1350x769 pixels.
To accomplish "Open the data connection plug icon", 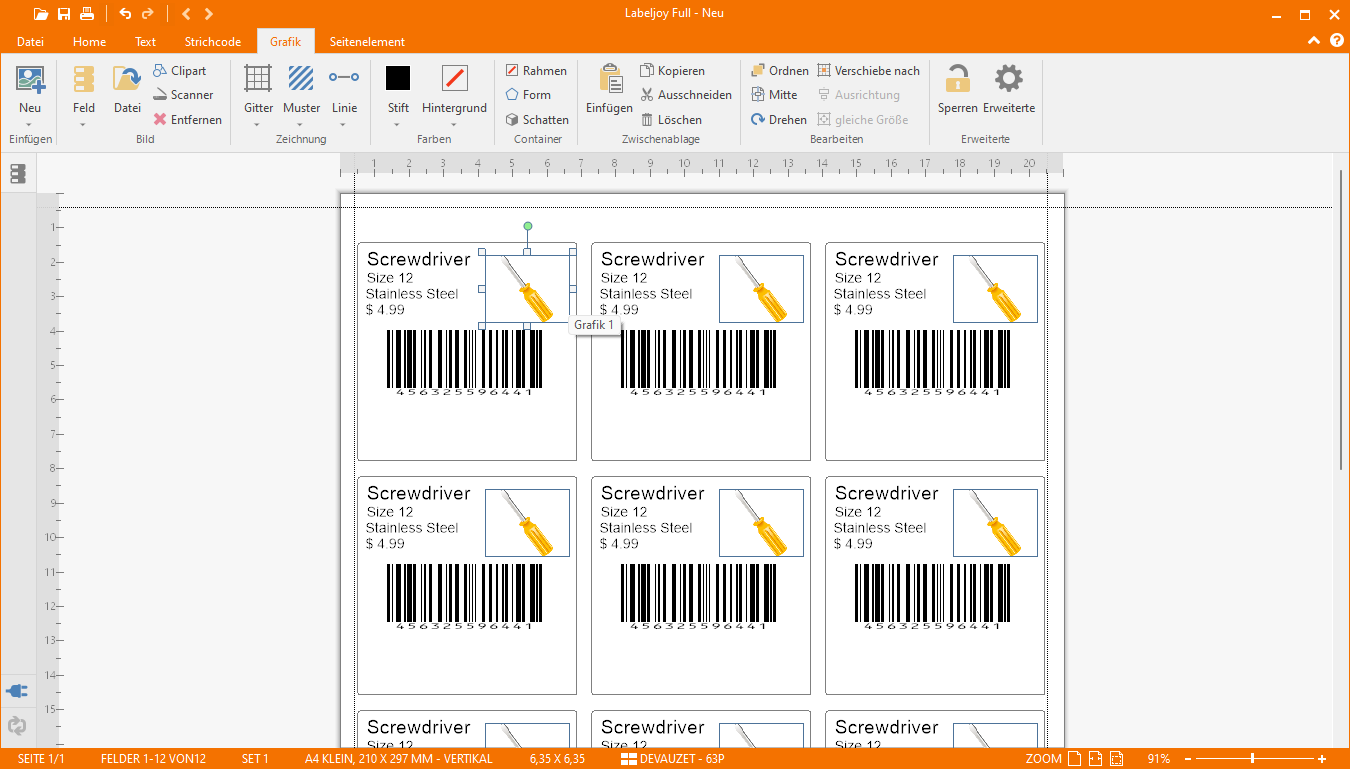I will coord(17,690).
